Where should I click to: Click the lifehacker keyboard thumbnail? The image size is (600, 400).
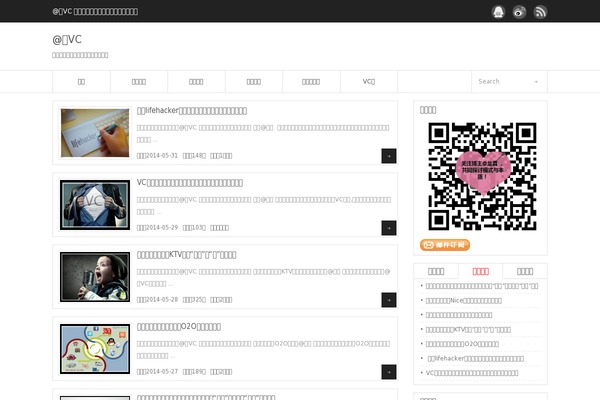click(95, 133)
